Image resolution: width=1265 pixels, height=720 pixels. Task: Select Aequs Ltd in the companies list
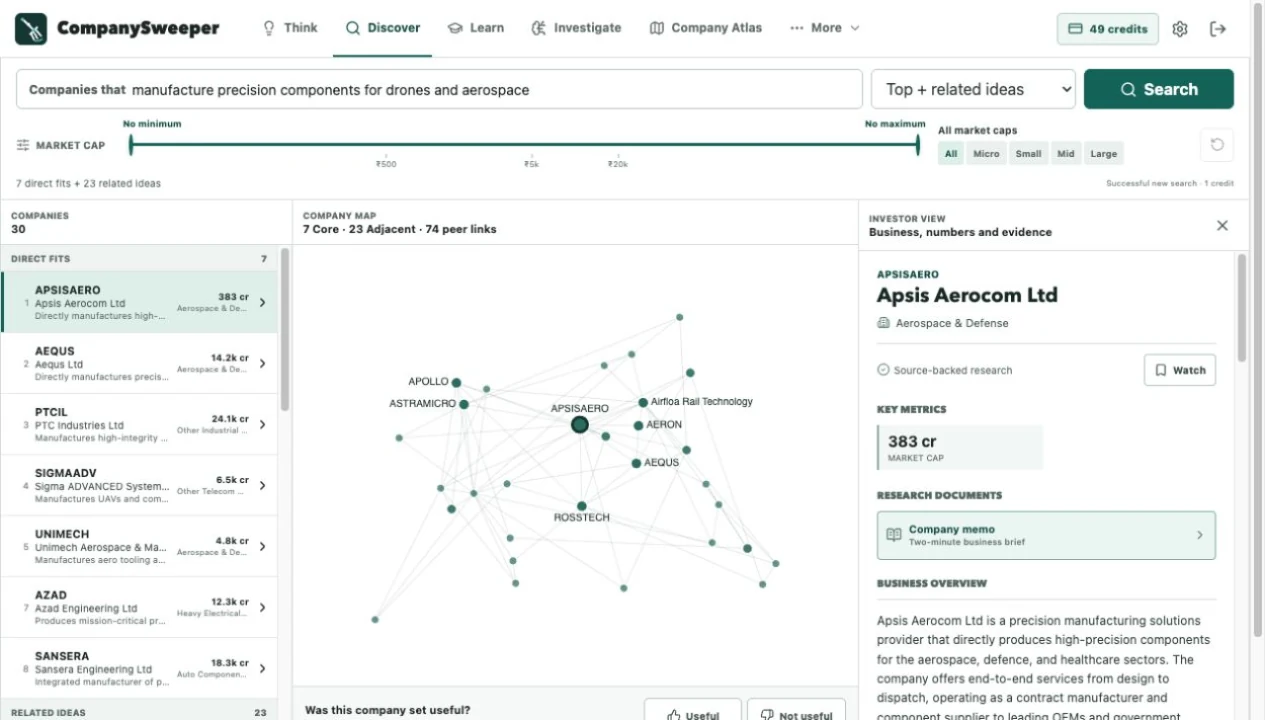click(140, 364)
